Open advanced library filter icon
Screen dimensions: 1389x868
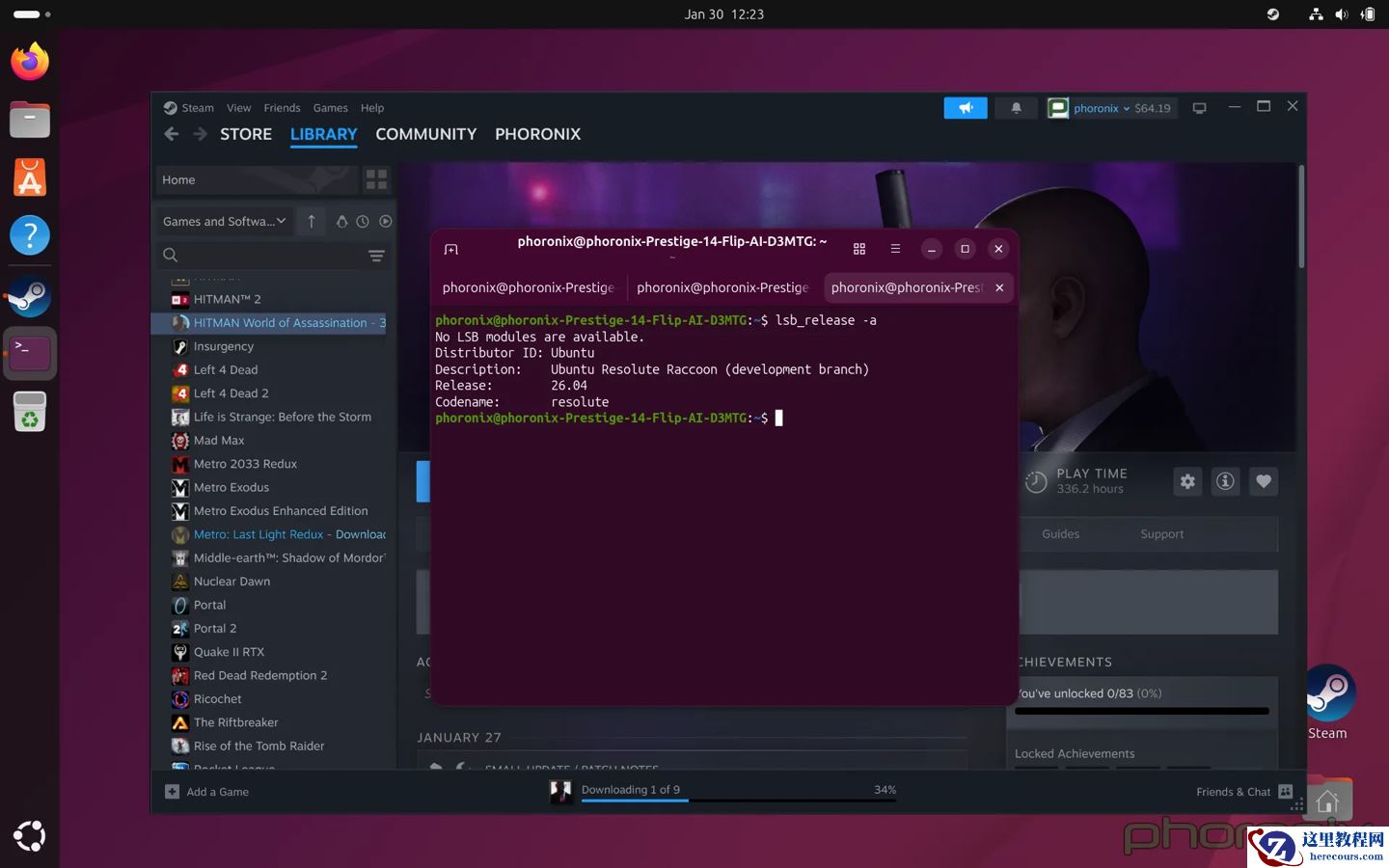point(376,256)
